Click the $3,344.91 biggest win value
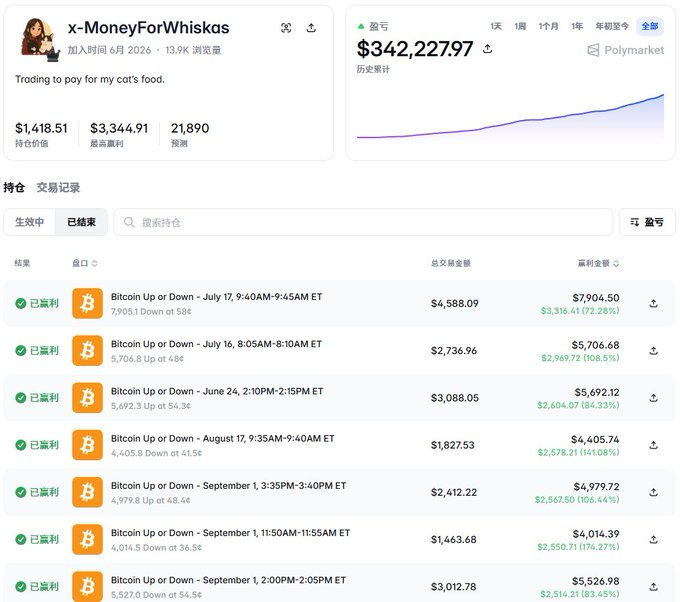The image size is (680, 602). tap(119, 128)
